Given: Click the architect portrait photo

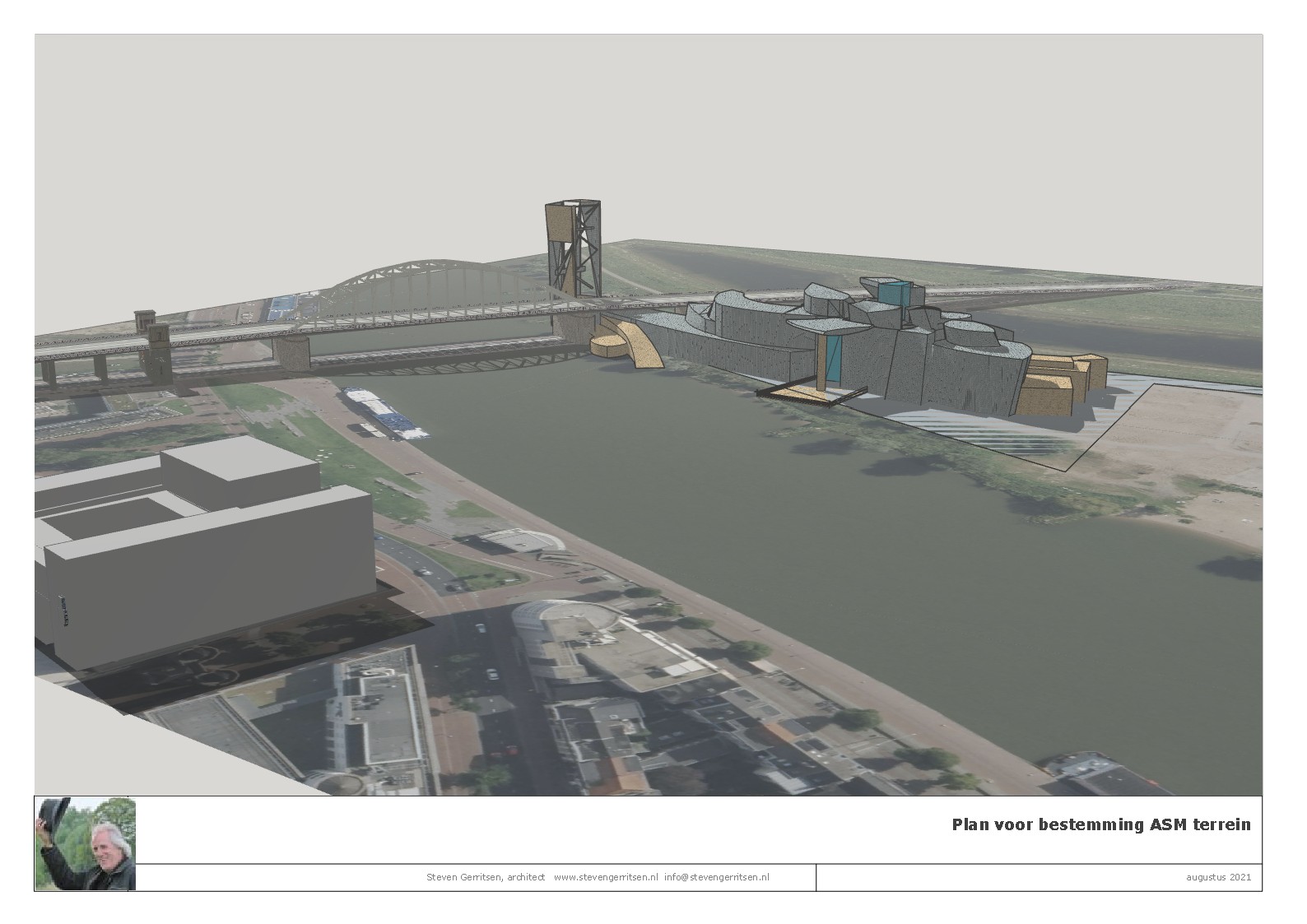Looking at the screenshot, I should point(86,843).
